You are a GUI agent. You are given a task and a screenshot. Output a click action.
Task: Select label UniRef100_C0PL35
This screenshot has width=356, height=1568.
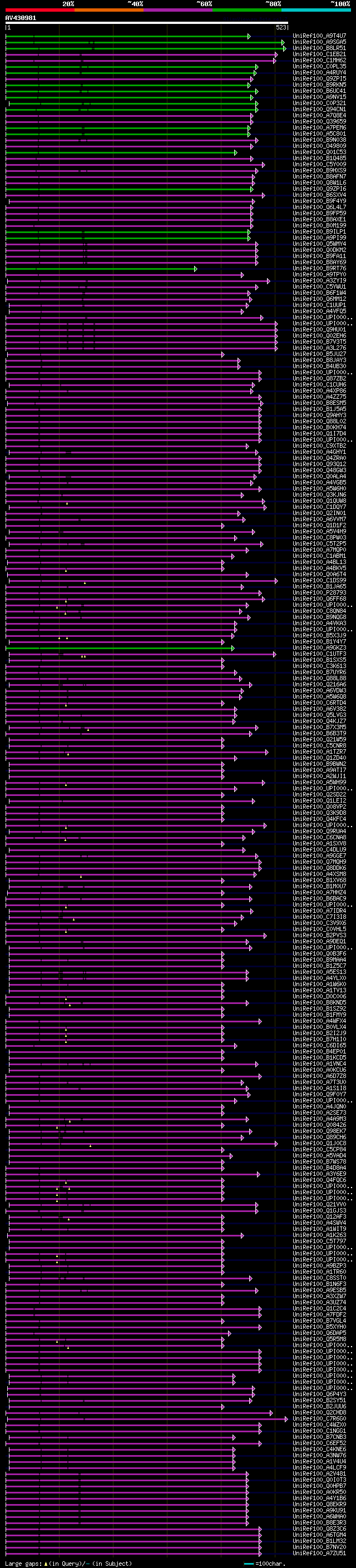[319, 66]
